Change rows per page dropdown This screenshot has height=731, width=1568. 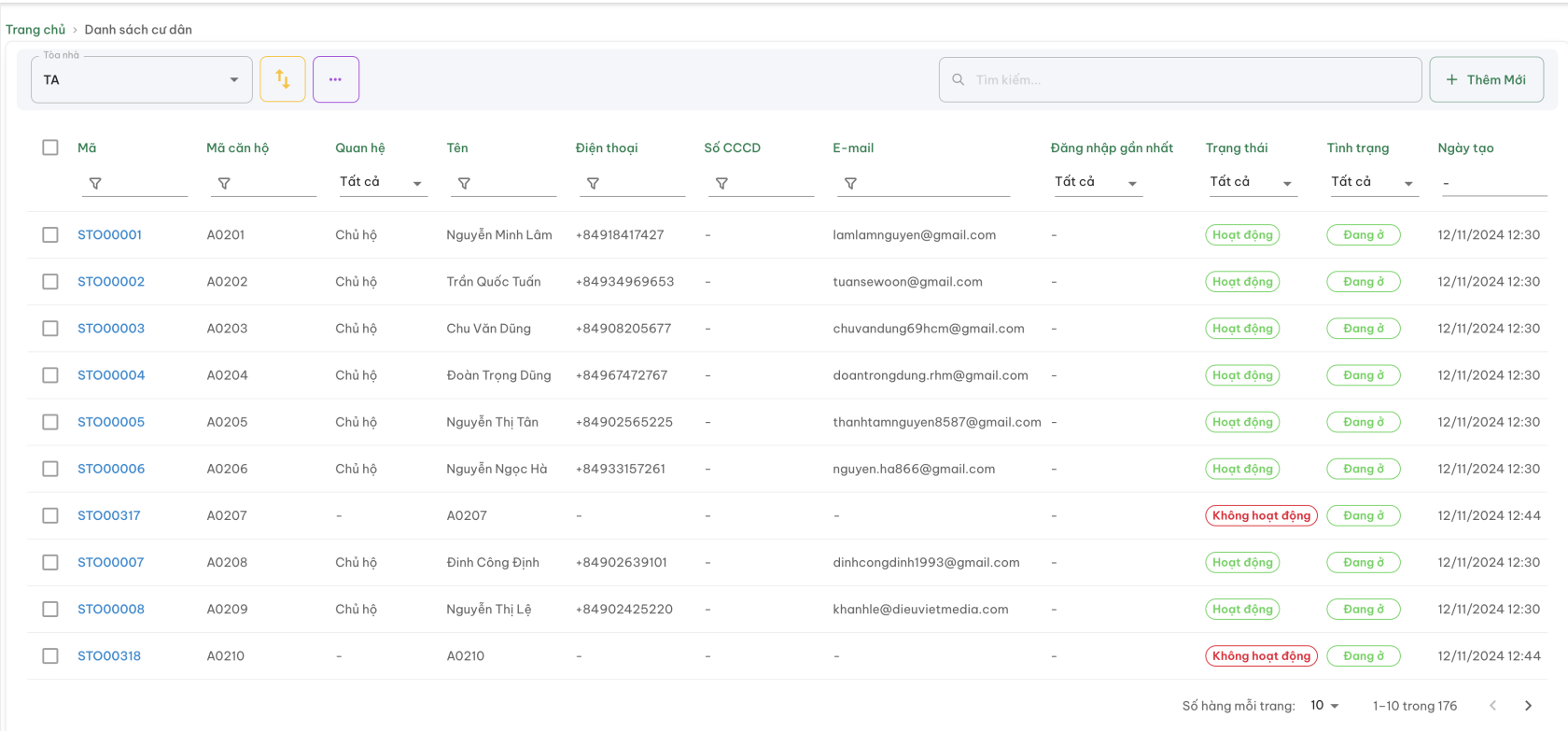[1324, 706]
